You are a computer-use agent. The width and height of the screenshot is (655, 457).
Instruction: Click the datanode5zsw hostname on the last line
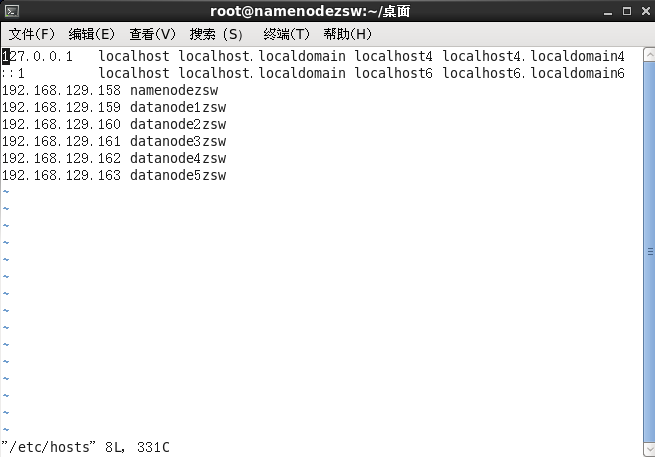coord(178,175)
